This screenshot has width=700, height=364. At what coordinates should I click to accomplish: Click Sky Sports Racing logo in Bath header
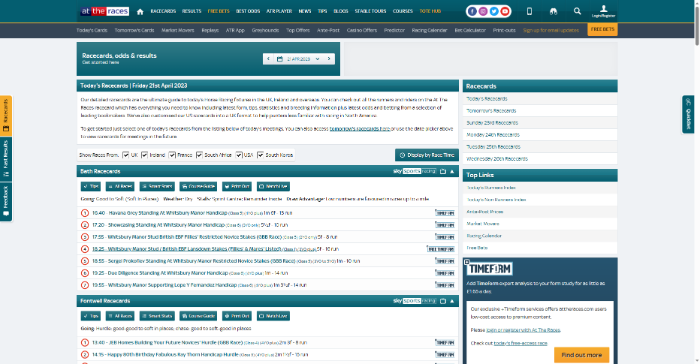tap(414, 171)
